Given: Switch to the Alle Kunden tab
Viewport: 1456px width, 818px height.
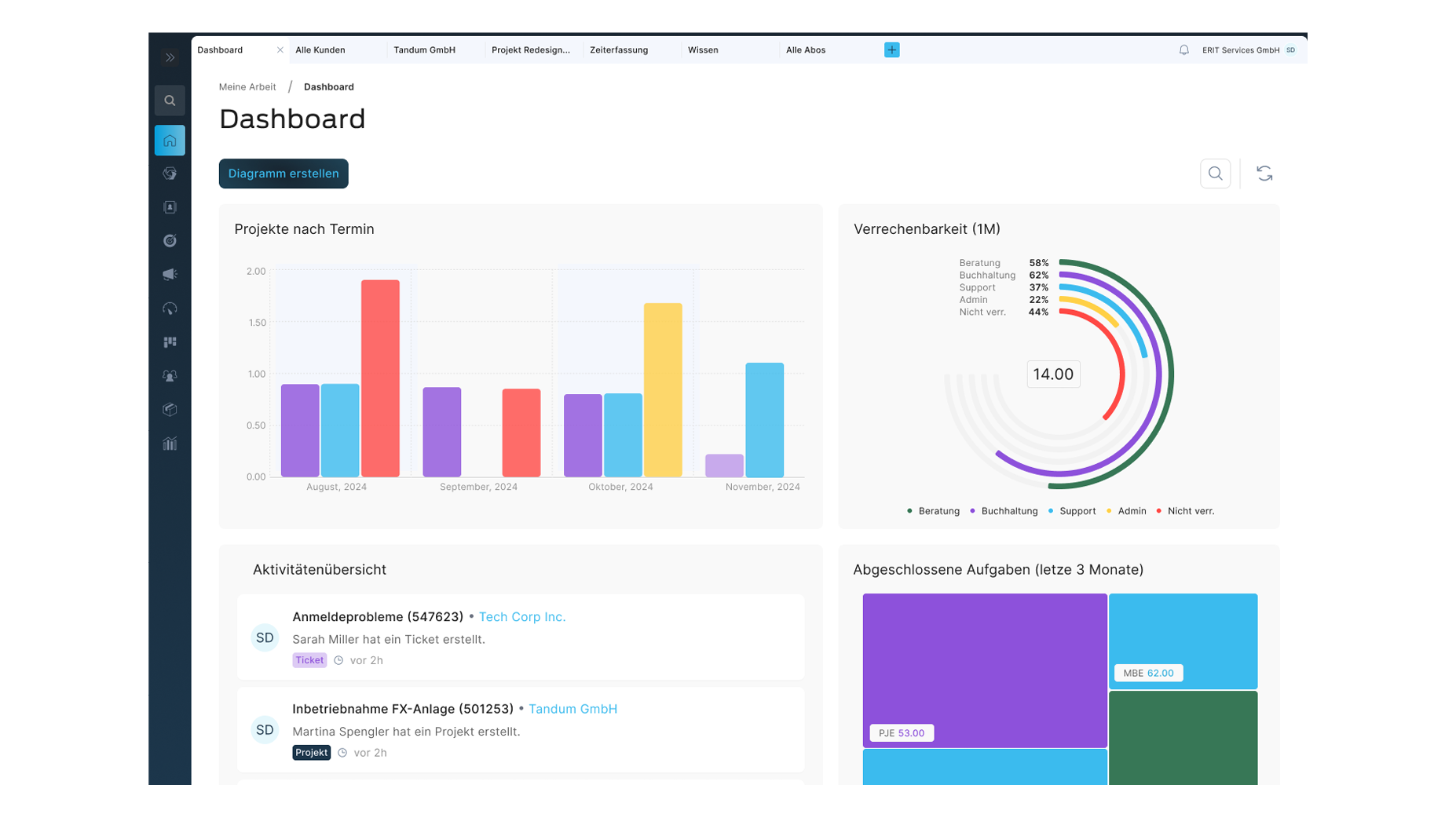Looking at the screenshot, I should pyautogui.click(x=338, y=49).
